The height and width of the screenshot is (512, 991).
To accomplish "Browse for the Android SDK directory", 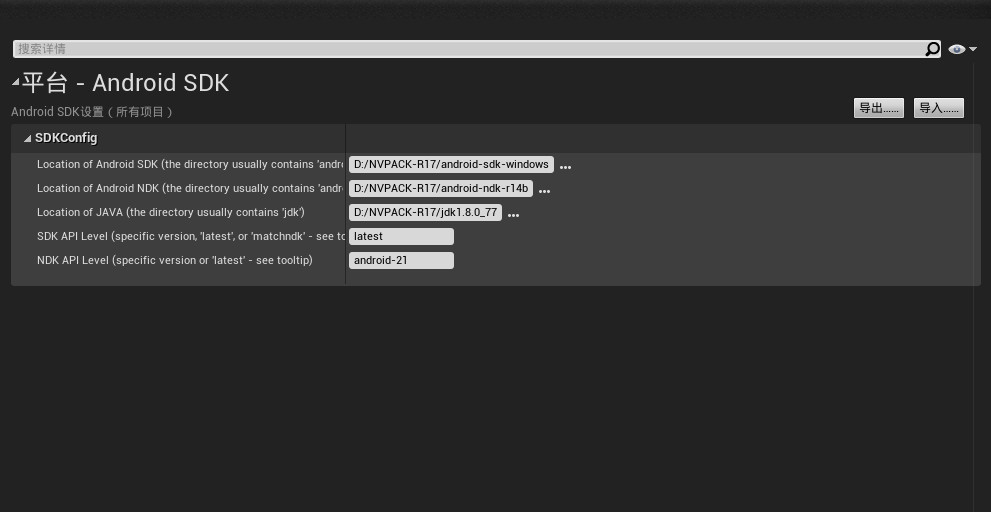I will [565, 167].
